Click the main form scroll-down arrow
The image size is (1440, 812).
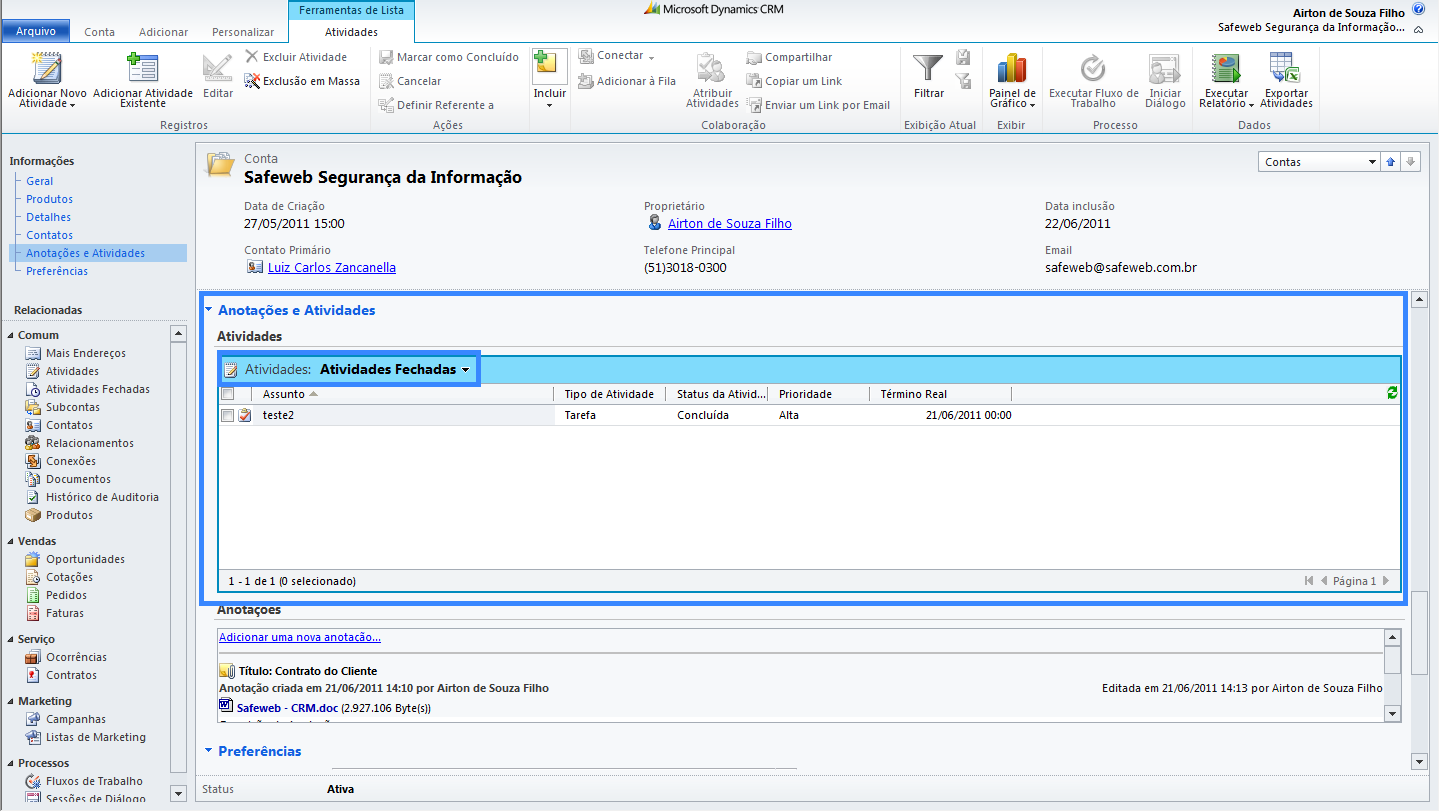[1419, 761]
